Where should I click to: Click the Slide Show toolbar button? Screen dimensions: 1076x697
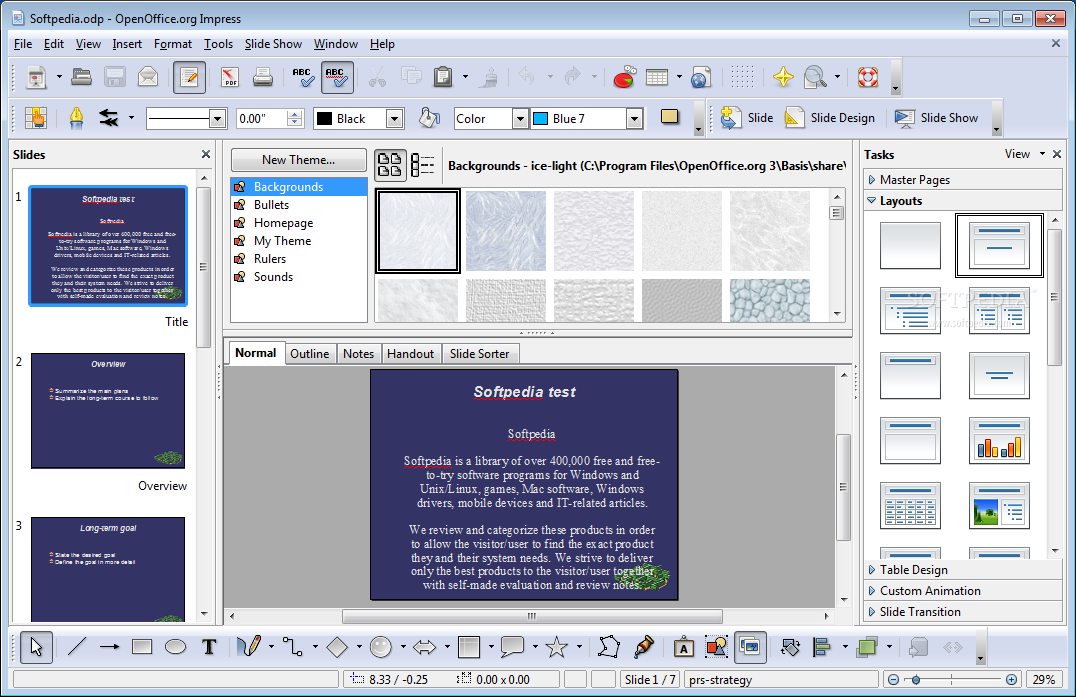point(937,118)
